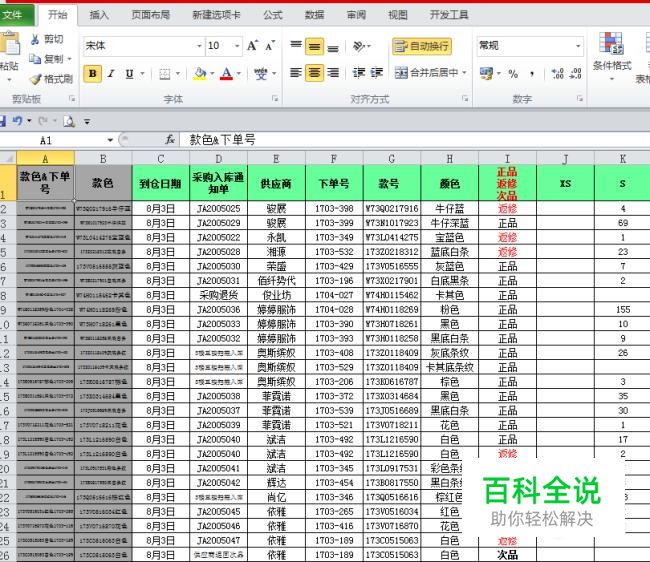
Task: Apply red font color A
Action: (226, 74)
